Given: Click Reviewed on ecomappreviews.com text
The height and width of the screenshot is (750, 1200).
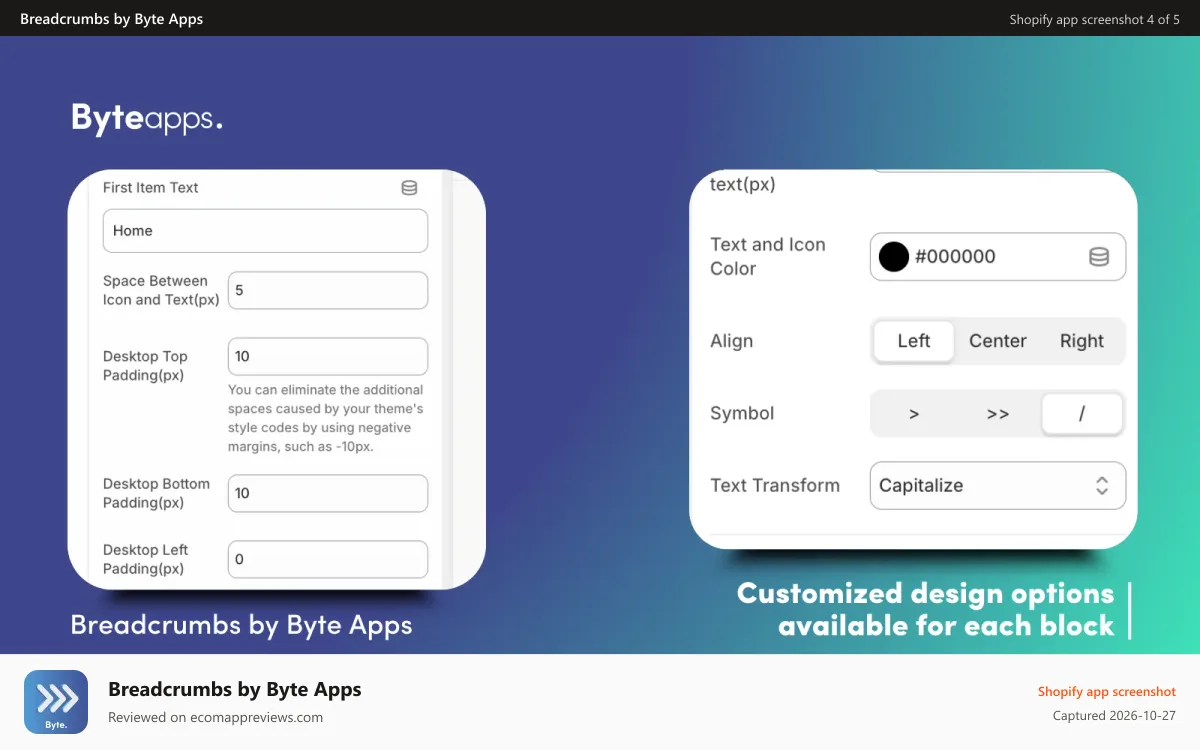Looking at the screenshot, I should (216, 717).
